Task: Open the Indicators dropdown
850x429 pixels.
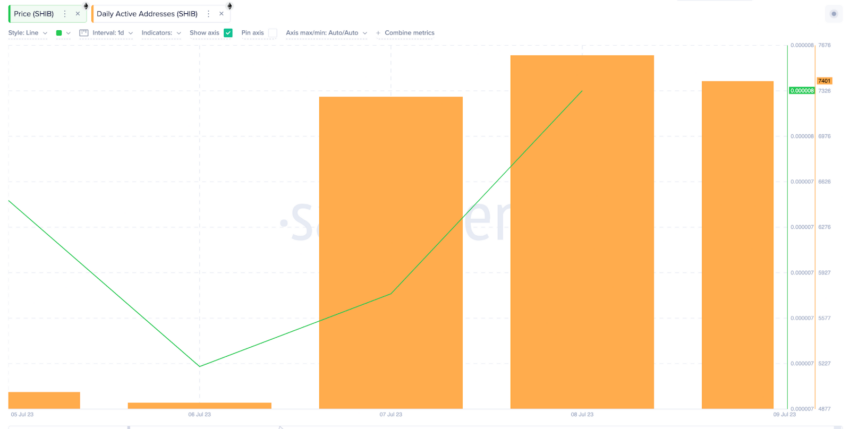Action: (x=161, y=33)
